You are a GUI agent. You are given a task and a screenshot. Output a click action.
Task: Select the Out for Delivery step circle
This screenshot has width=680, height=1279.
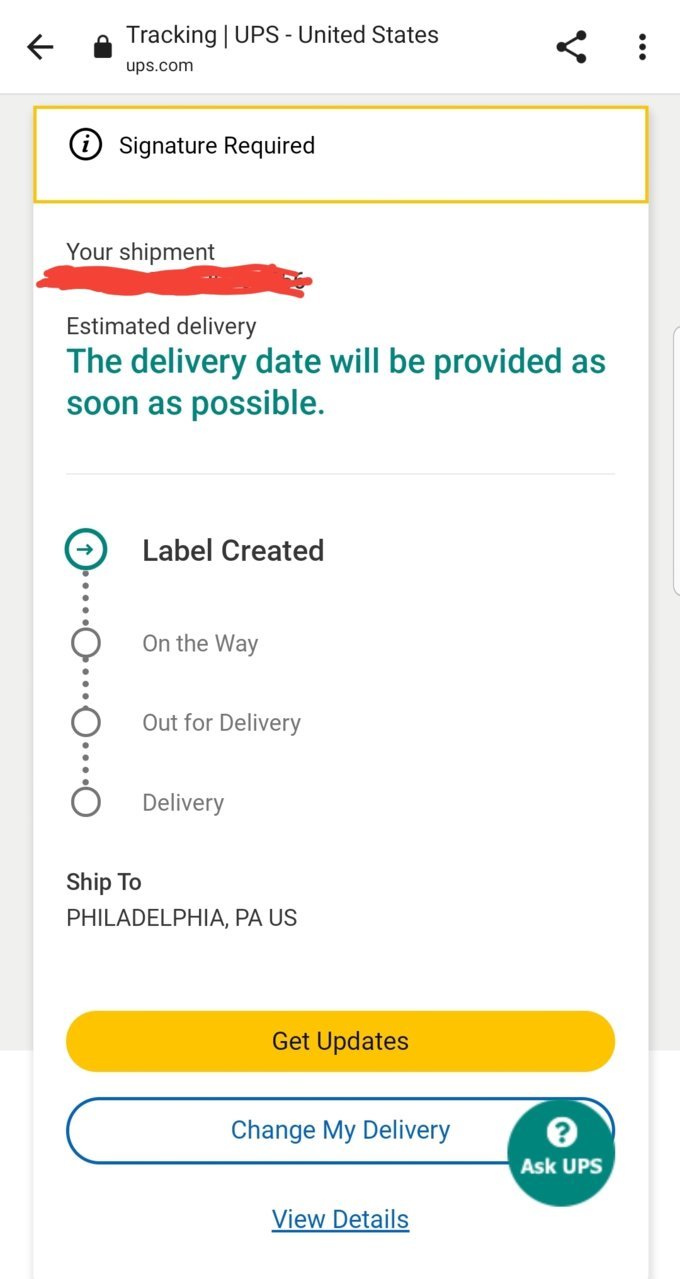click(86, 722)
